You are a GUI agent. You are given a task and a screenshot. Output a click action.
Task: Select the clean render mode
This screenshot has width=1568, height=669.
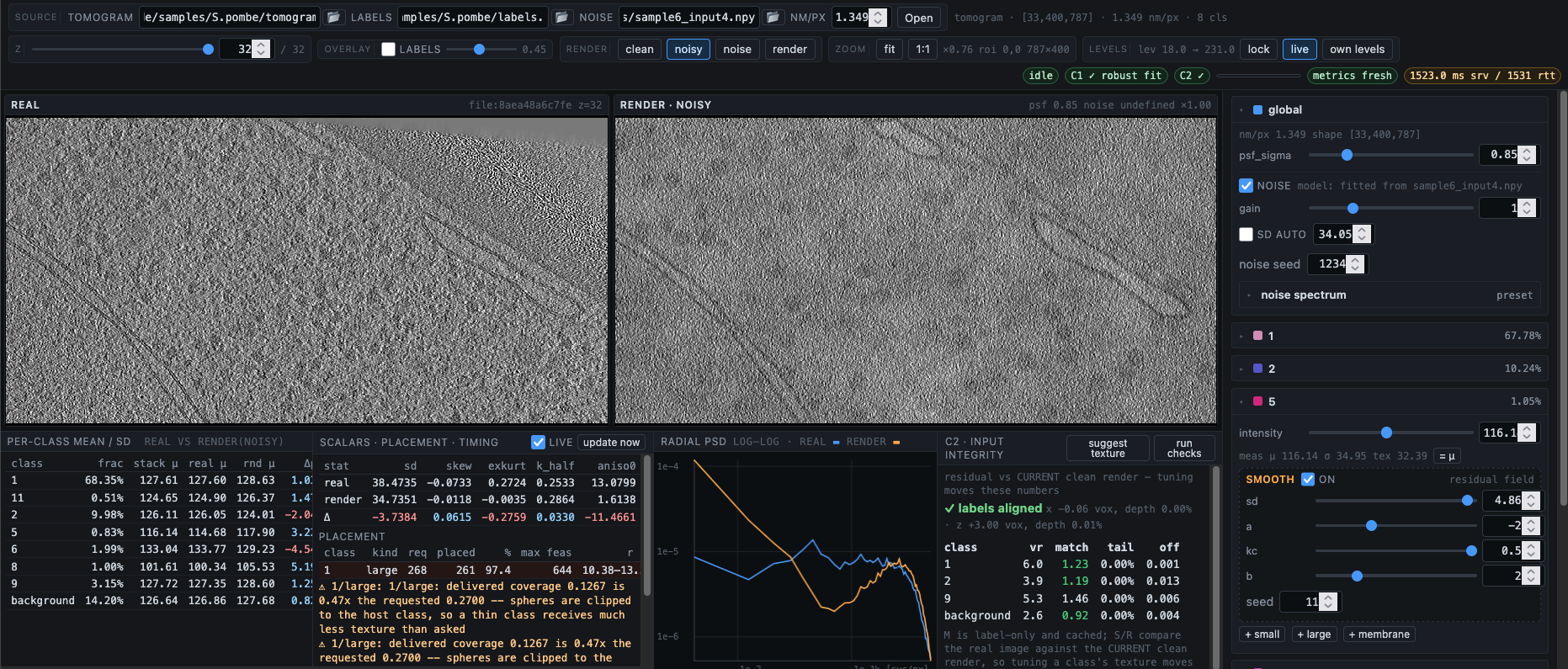point(640,49)
